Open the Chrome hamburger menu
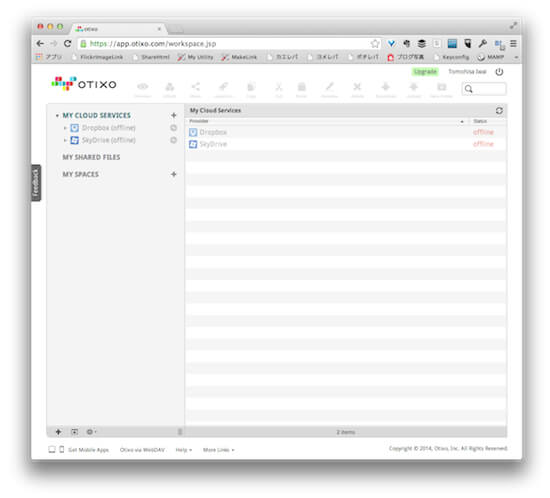The width and height of the screenshot is (550, 498). point(513,43)
